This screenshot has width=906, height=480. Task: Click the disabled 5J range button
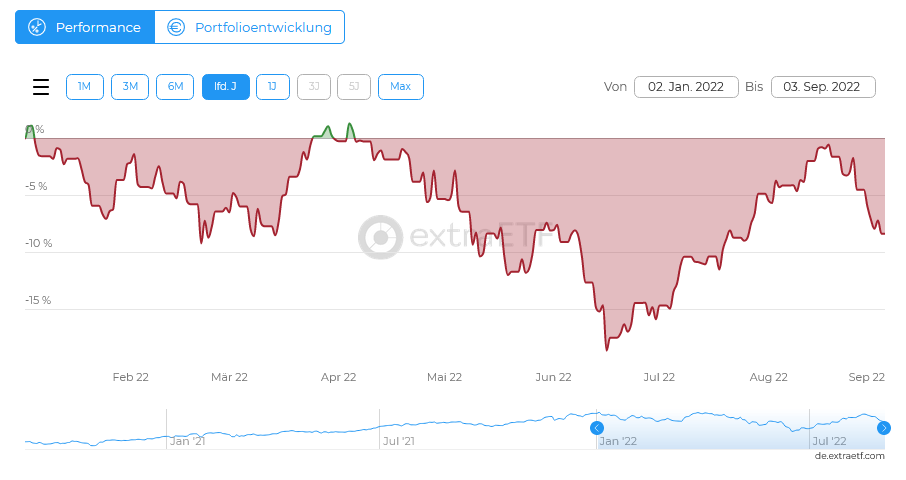[x=354, y=87]
